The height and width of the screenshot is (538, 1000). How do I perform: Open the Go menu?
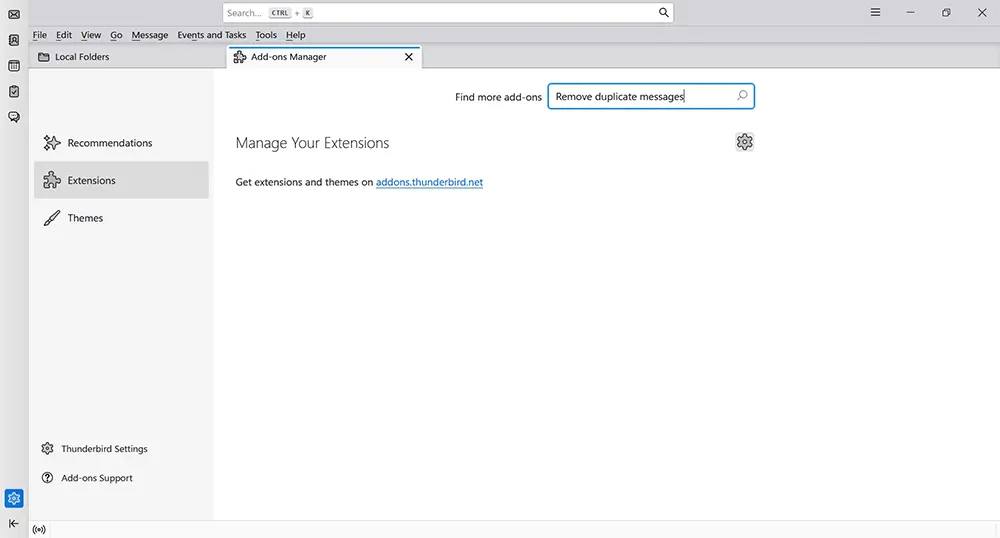click(116, 35)
